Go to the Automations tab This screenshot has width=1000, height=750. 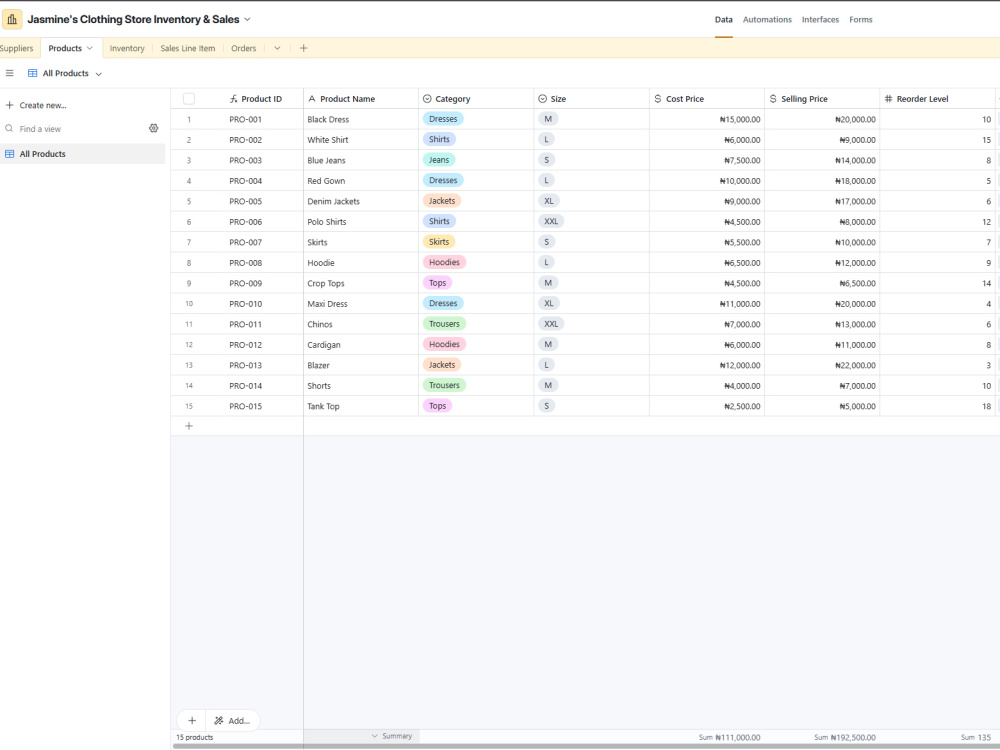click(767, 20)
